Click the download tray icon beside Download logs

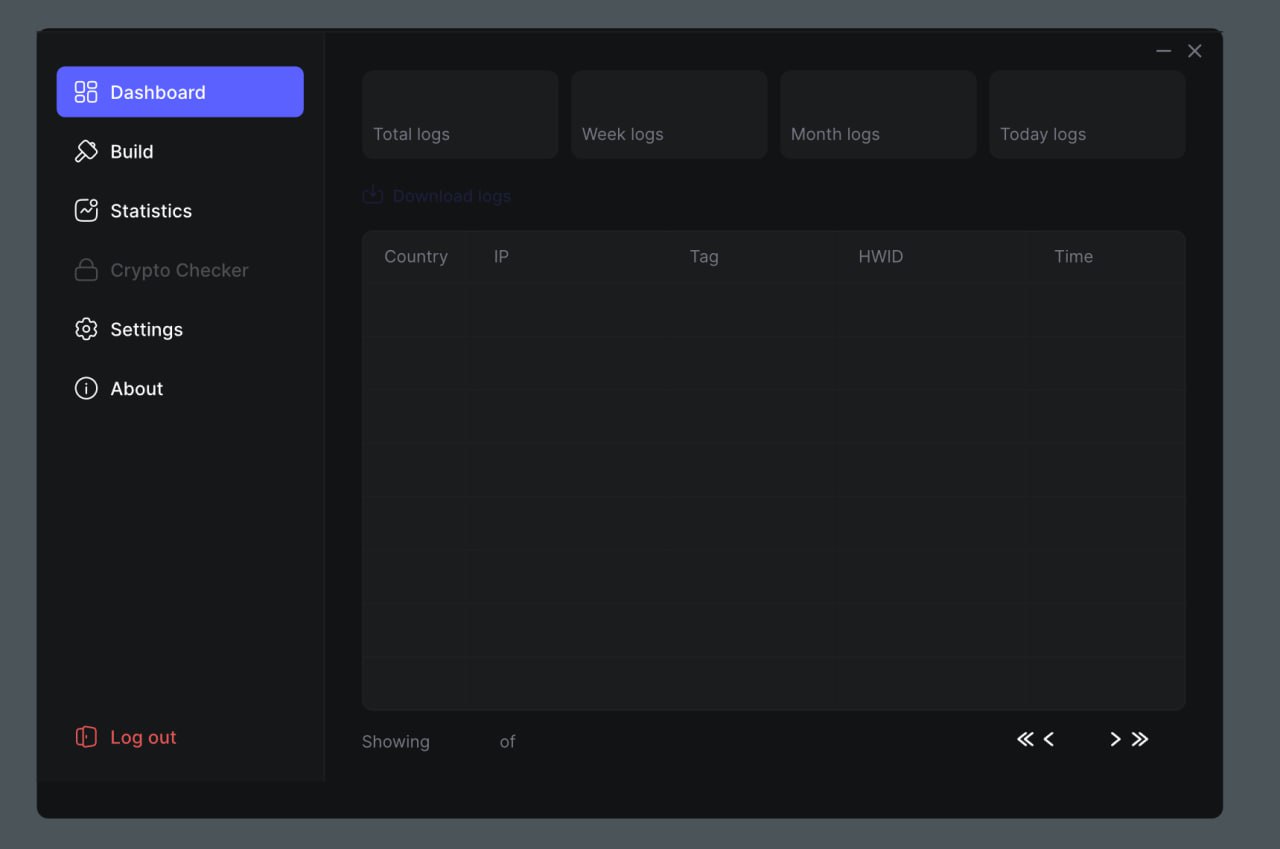coord(372,195)
